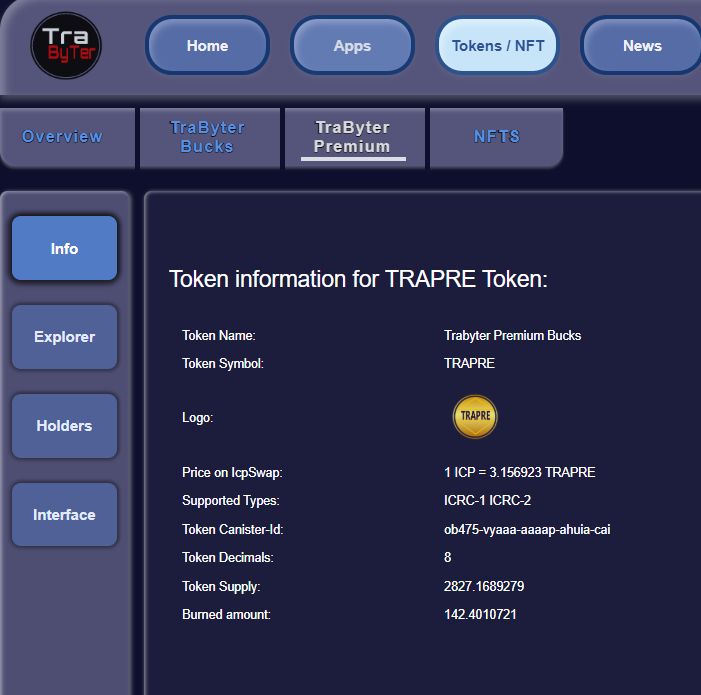
Task: Click the supported types 'ICRC-1 ICRC-2'
Action: 487,500
